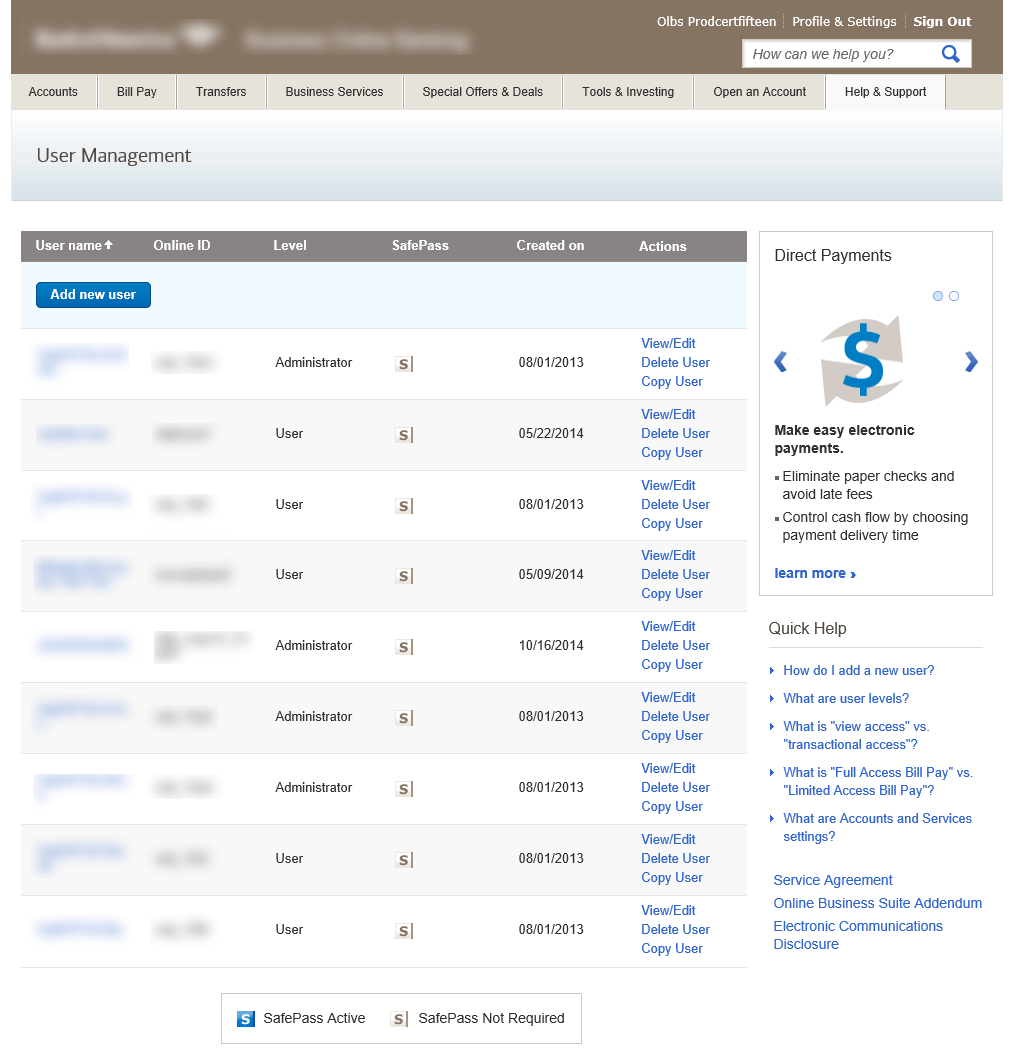This screenshot has height=1058, width=1009.
Task: Click the User Management page heading
Action: [113, 156]
